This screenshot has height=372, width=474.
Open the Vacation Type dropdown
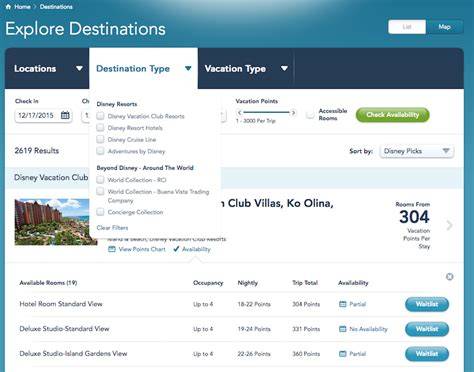click(246, 68)
